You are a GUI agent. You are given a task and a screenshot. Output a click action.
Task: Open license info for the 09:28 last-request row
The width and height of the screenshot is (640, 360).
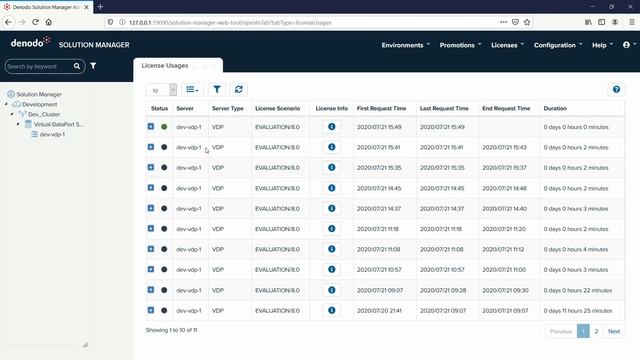[x=331, y=290]
